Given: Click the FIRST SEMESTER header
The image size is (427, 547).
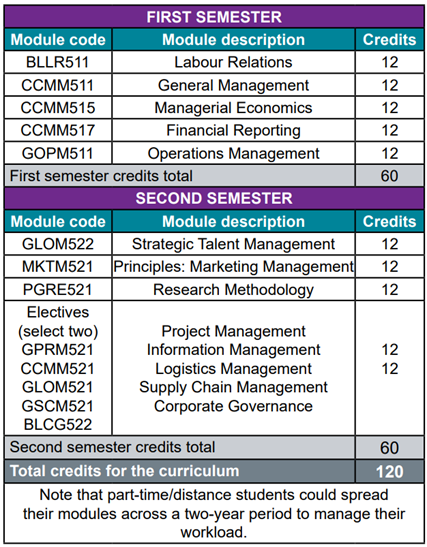Looking at the screenshot, I should point(214,17).
